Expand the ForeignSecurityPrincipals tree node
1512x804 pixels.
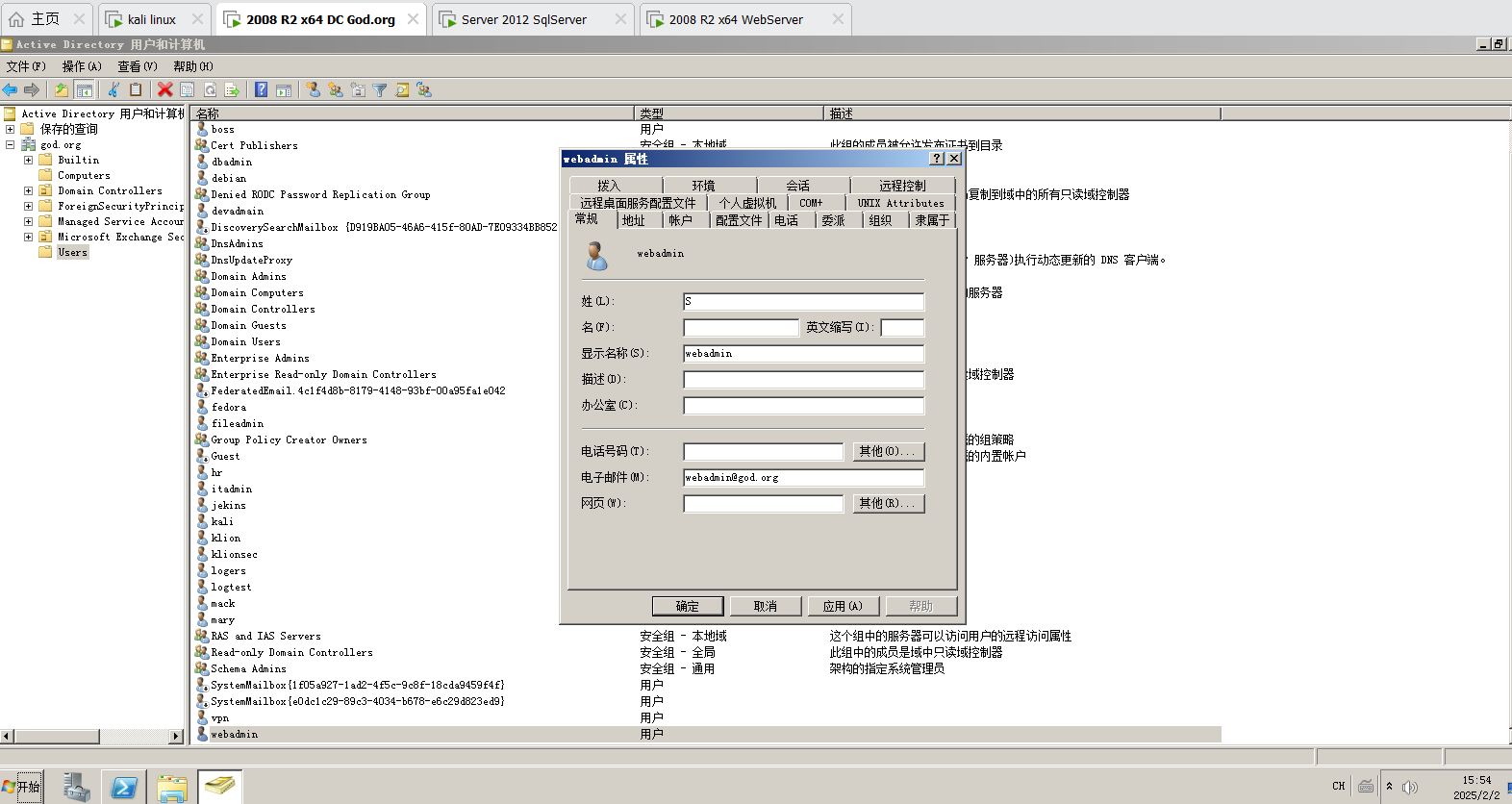click(x=28, y=206)
